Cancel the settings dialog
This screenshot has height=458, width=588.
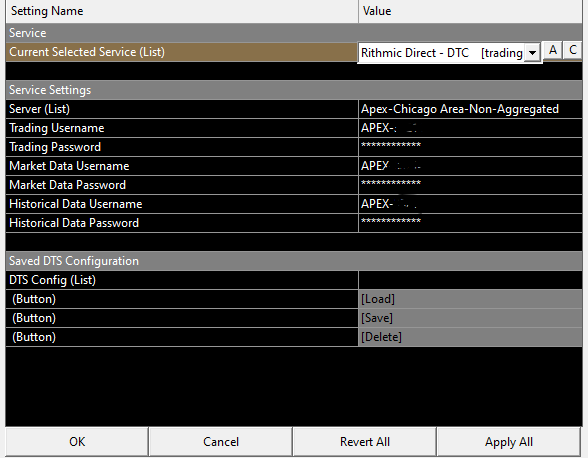(x=221, y=441)
